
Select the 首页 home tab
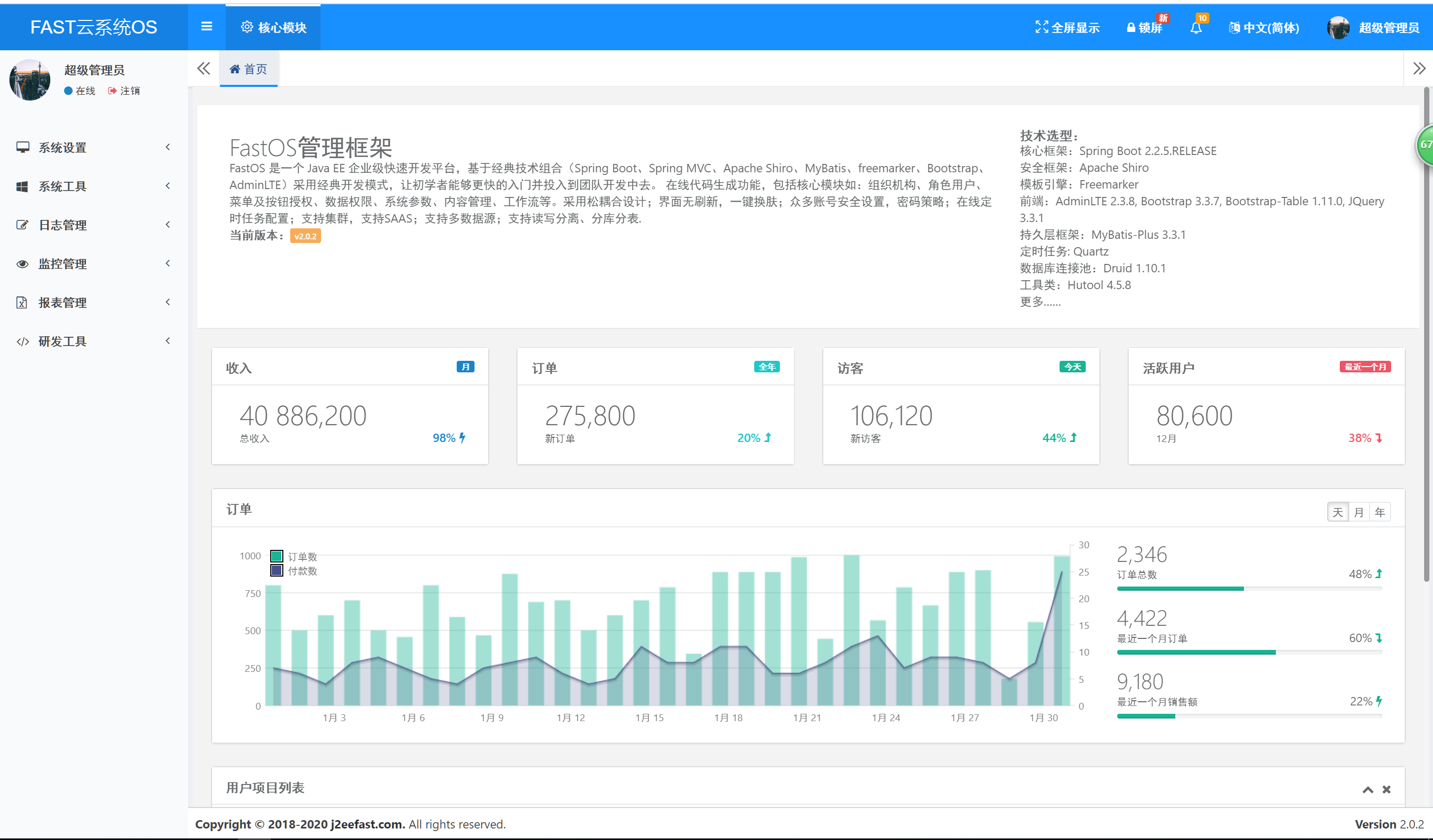pyautogui.click(x=248, y=69)
